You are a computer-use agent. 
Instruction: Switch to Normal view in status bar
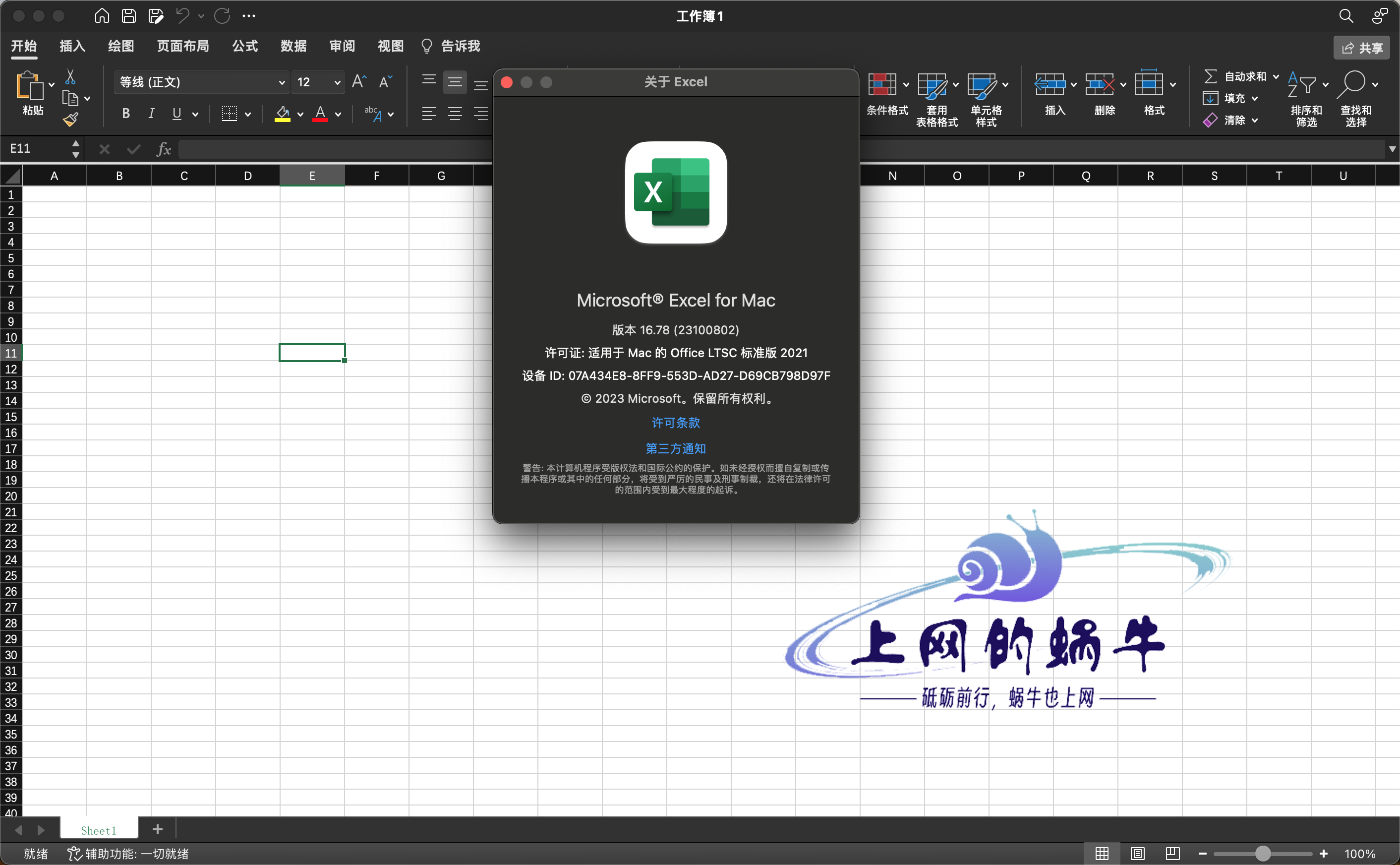(x=1102, y=854)
